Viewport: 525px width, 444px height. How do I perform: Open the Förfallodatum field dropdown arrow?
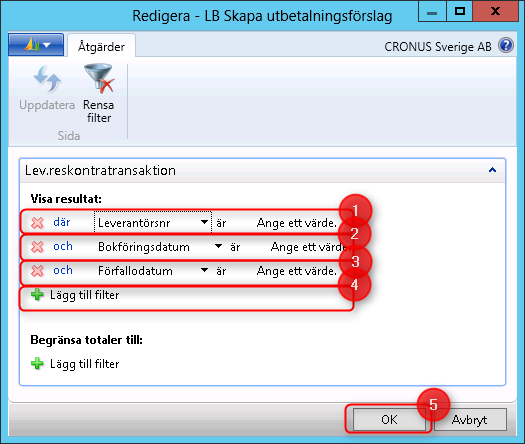point(204,270)
